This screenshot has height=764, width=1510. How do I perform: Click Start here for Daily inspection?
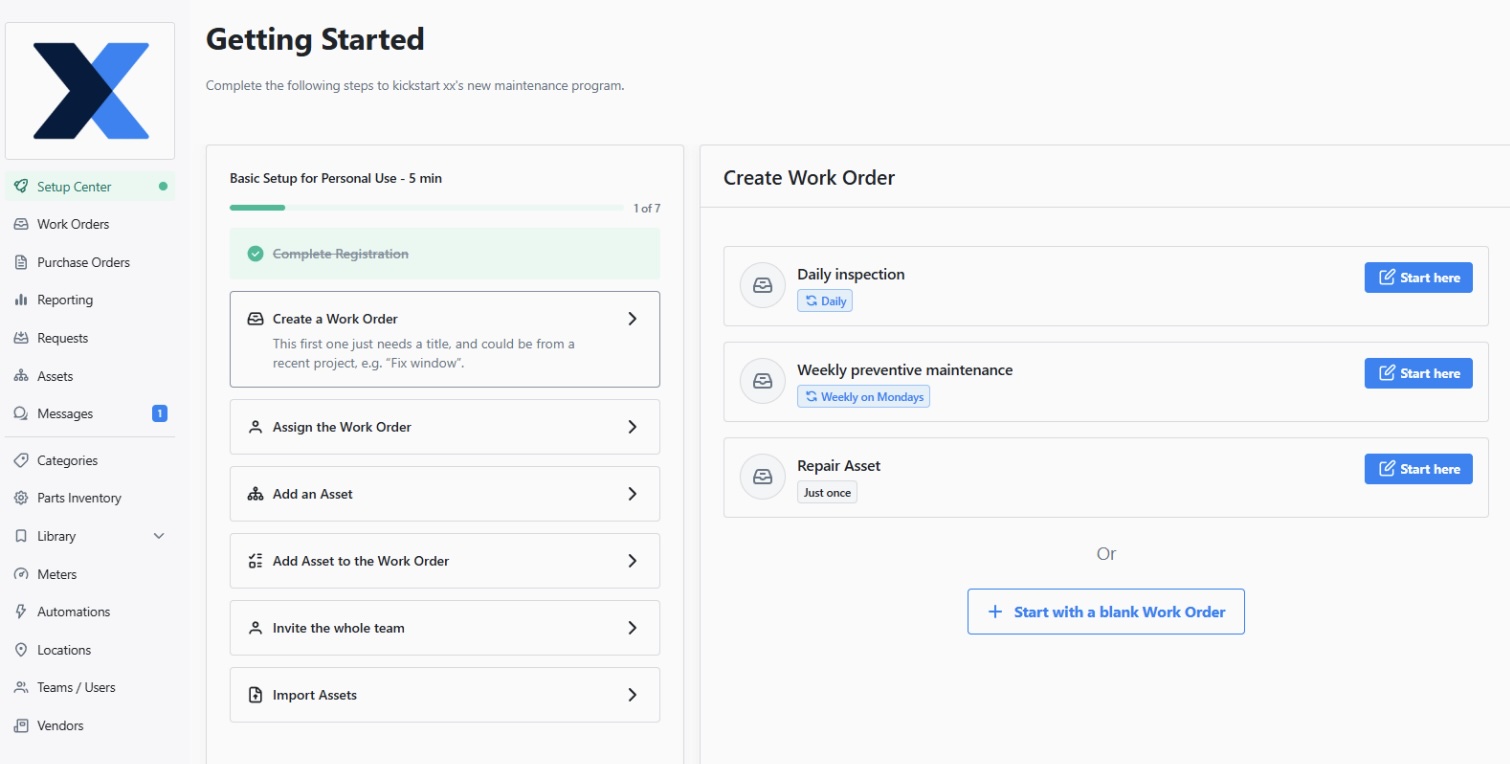click(x=1418, y=277)
